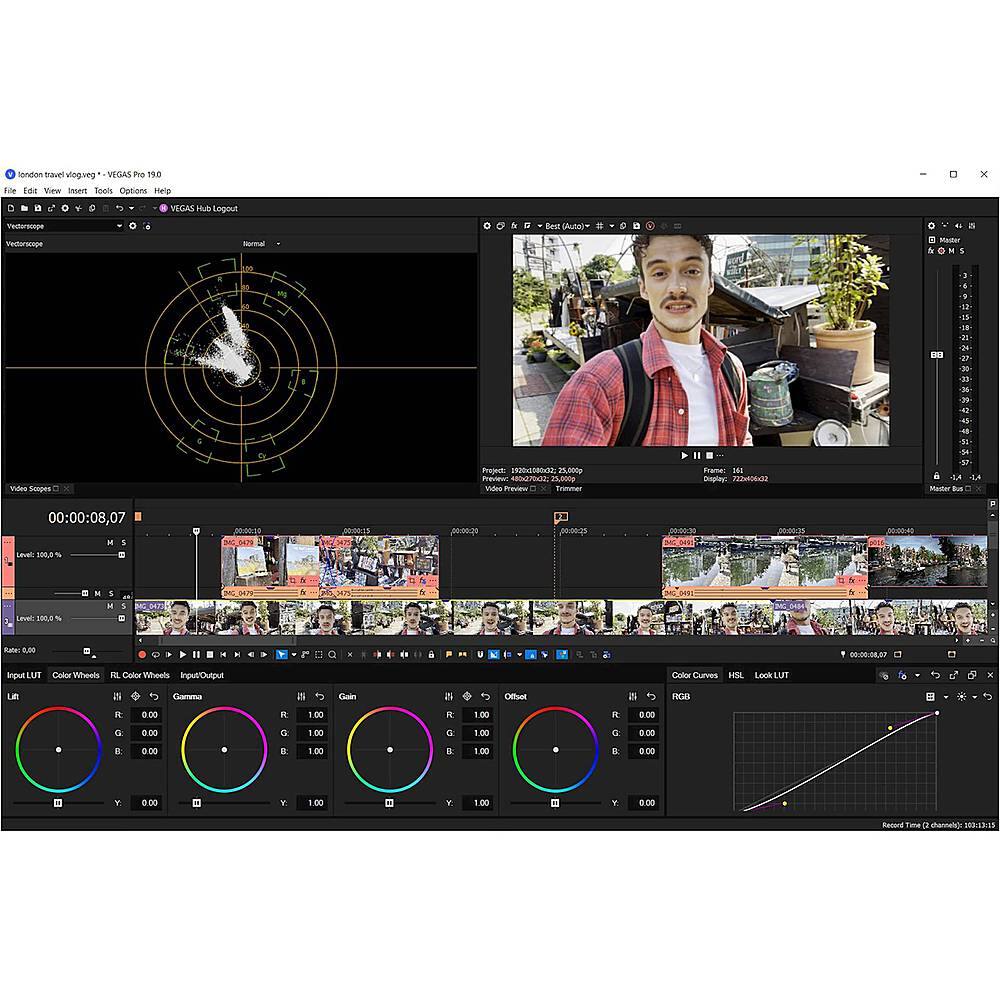Open the Tools menu
This screenshot has height=1000, width=1000.
(103, 190)
